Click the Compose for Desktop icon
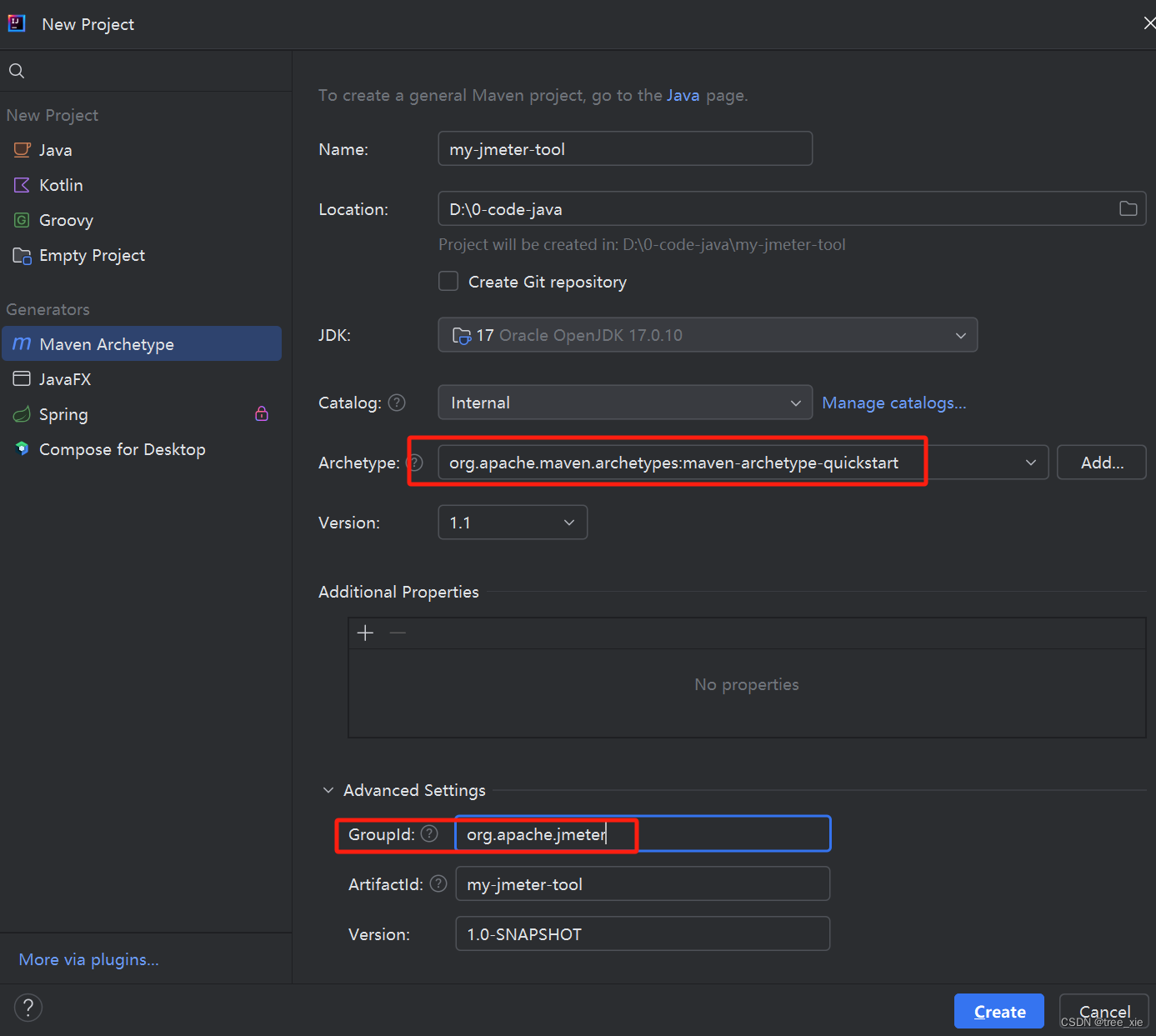This screenshot has height=1036, width=1156. [x=22, y=448]
